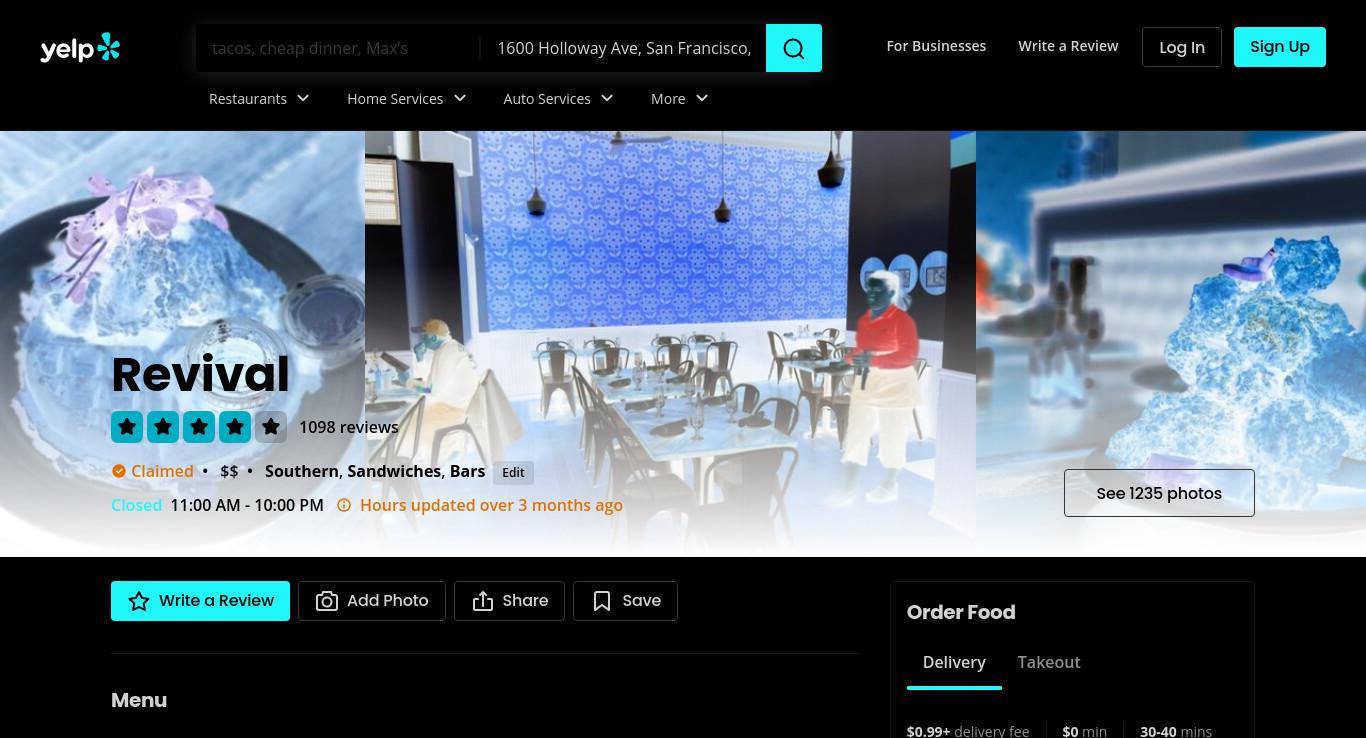Viewport: 1366px width, 738px height.
Task: Click the $0 min text
Action: pyautogui.click(x=1085, y=731)
